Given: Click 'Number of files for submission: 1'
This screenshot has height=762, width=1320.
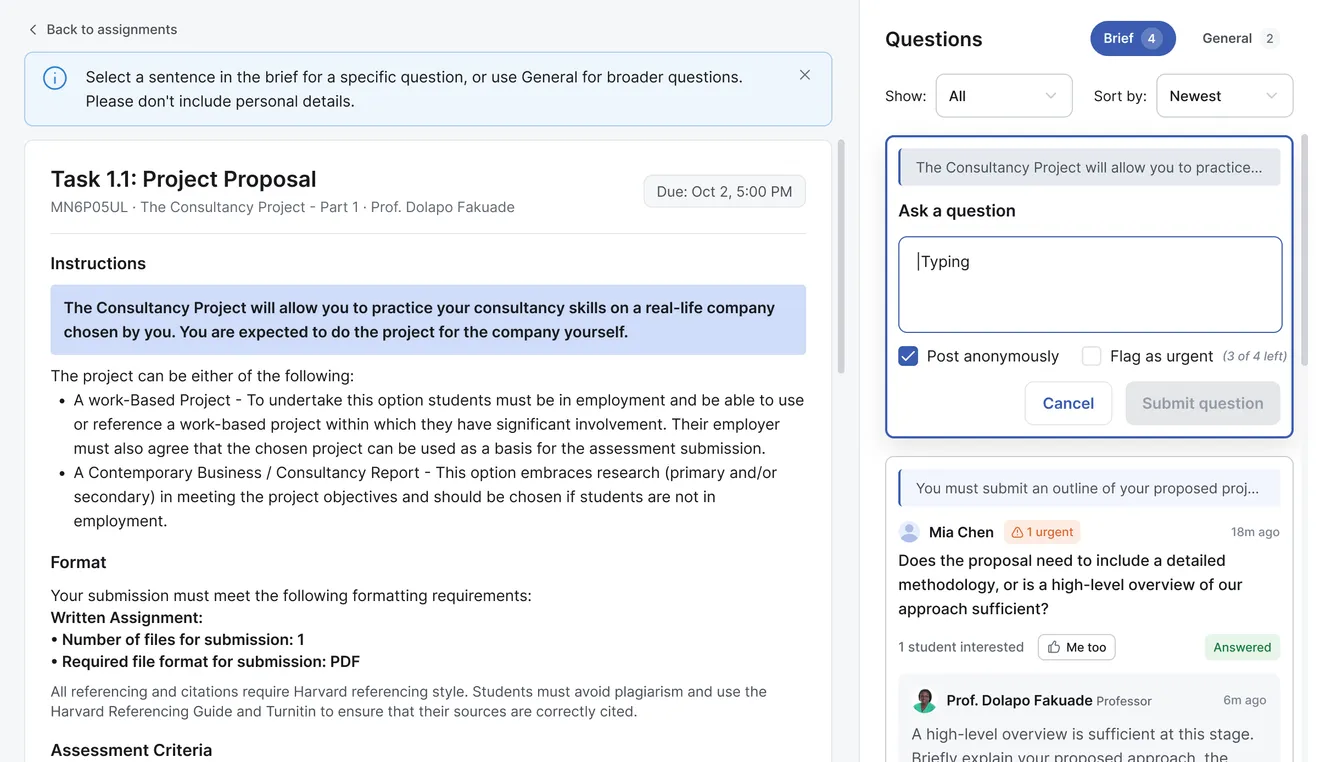Looking at the screenshot, I should point(178,639).
